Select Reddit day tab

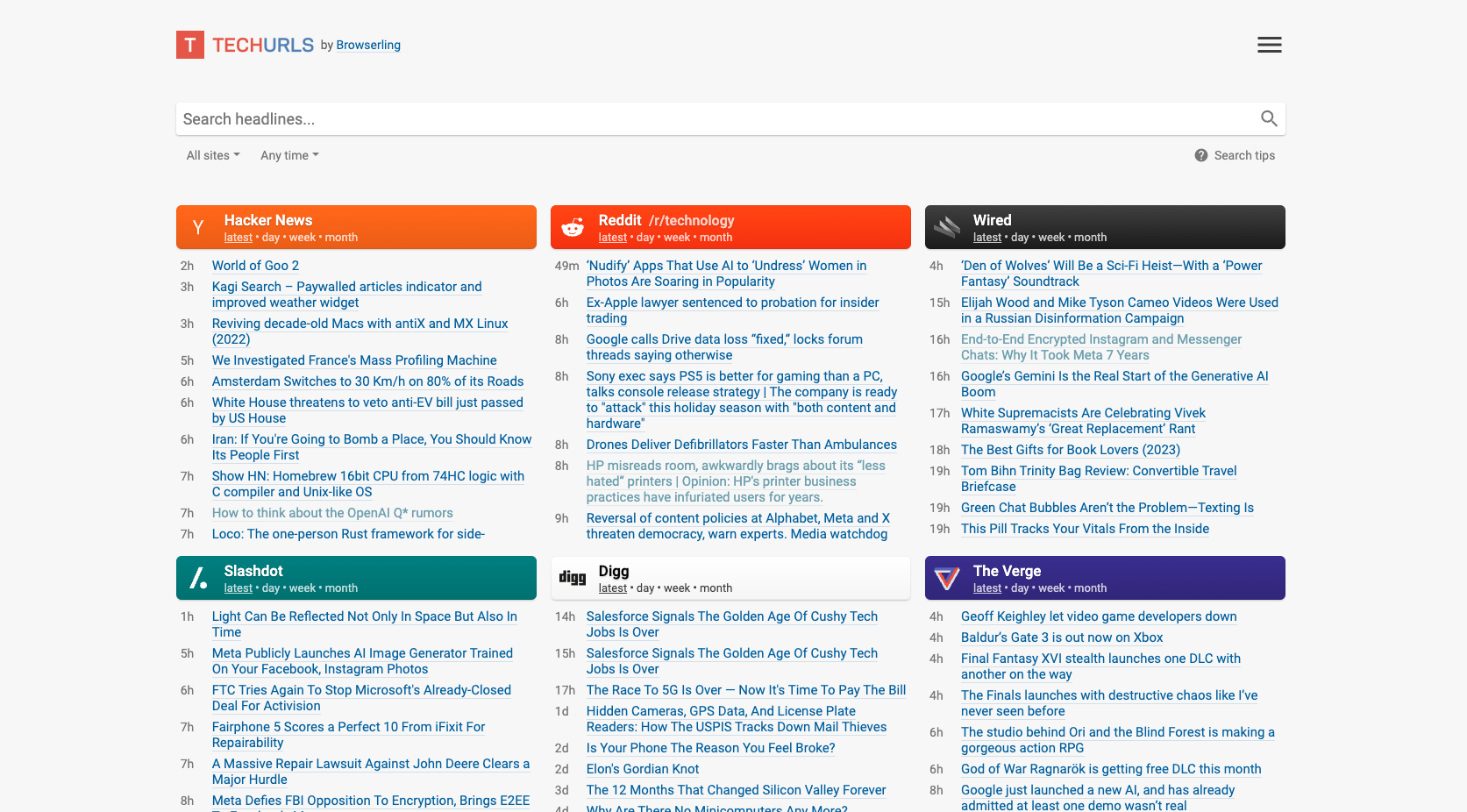[x=645, y=238]
